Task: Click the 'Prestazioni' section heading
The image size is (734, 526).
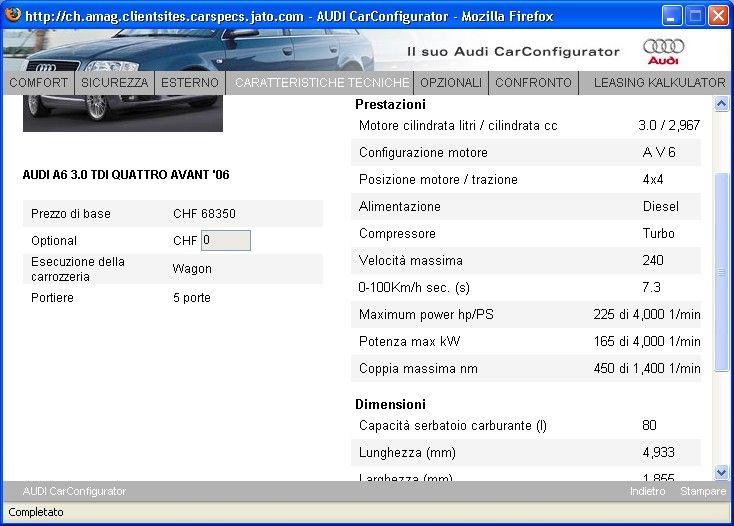Action: 390,104
